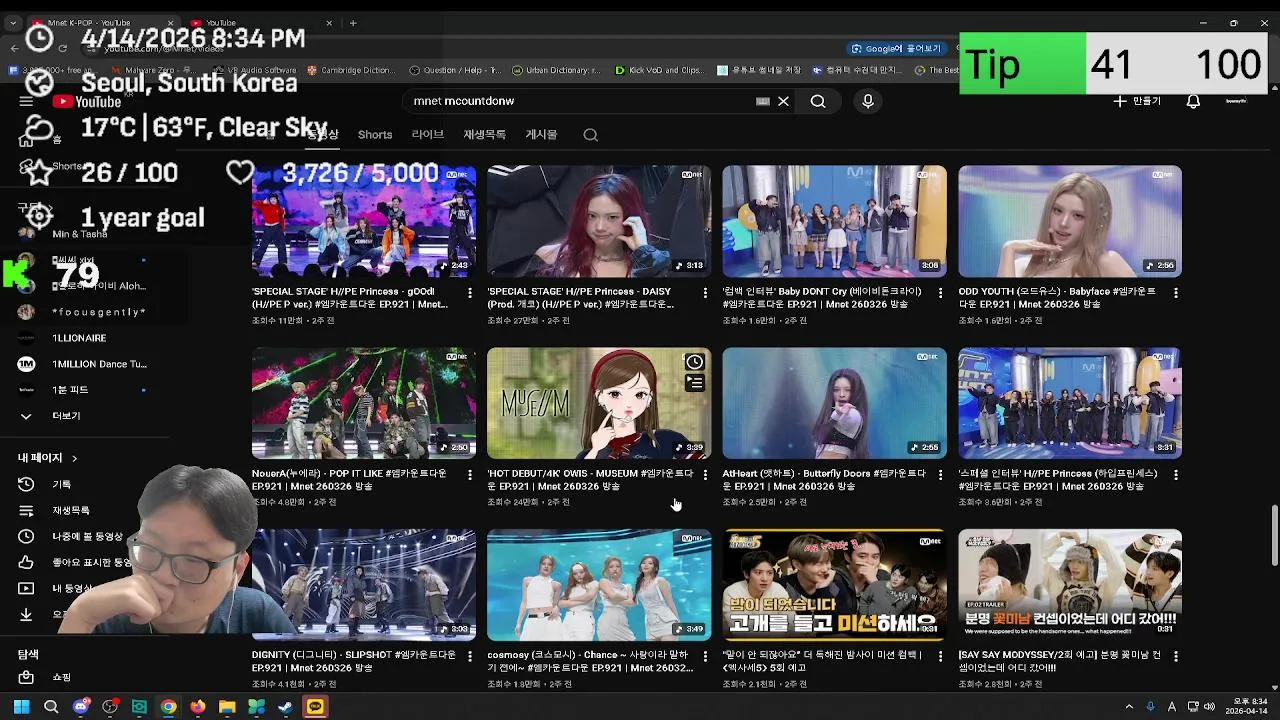Open the Windows Start menu
The width and height of the screenshot is (1280, 720).
(x=21, y=707)
